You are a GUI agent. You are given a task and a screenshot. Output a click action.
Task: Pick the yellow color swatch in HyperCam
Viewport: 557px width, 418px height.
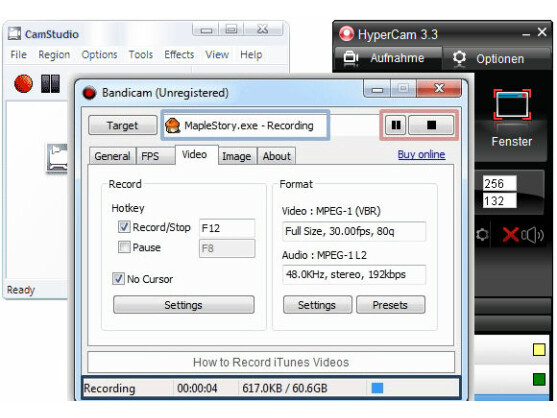click(x=539, y=350)
